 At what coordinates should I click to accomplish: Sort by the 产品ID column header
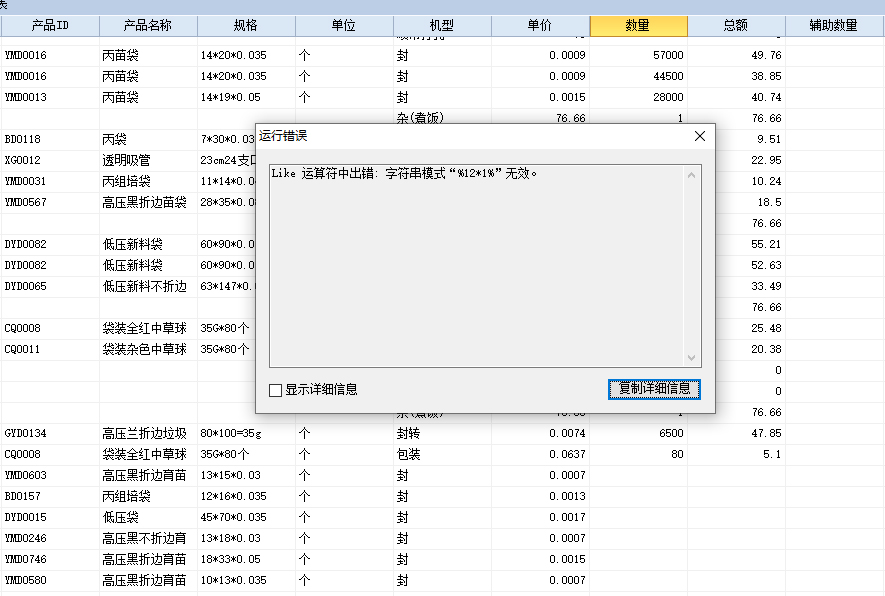coord(50,25)
